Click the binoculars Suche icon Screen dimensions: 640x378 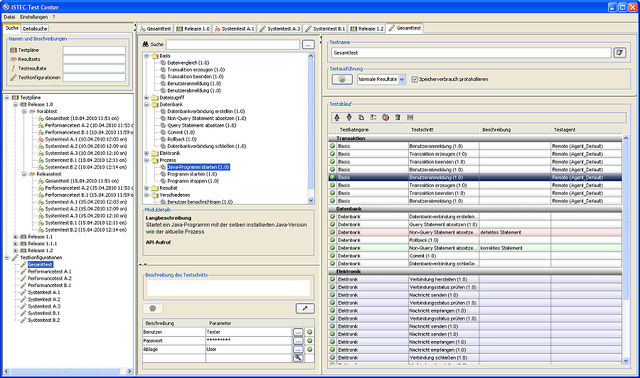click(x=145, y=44)
